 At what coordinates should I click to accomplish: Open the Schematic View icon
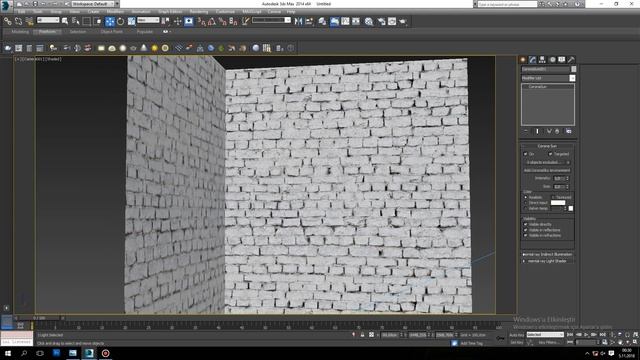tap(356, 21)
